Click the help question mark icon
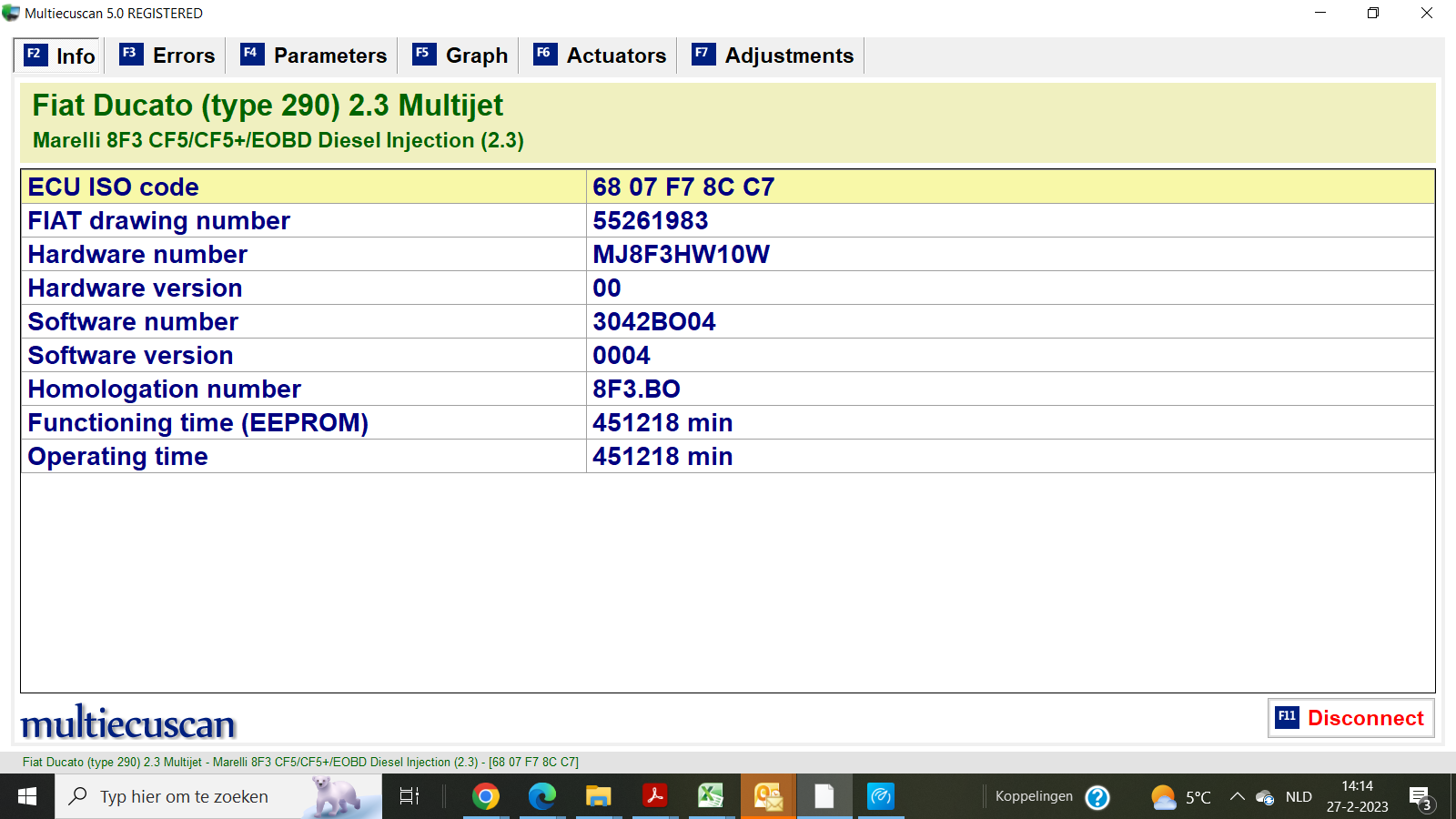This screenshot has height=819, width=1456. 1098,797
